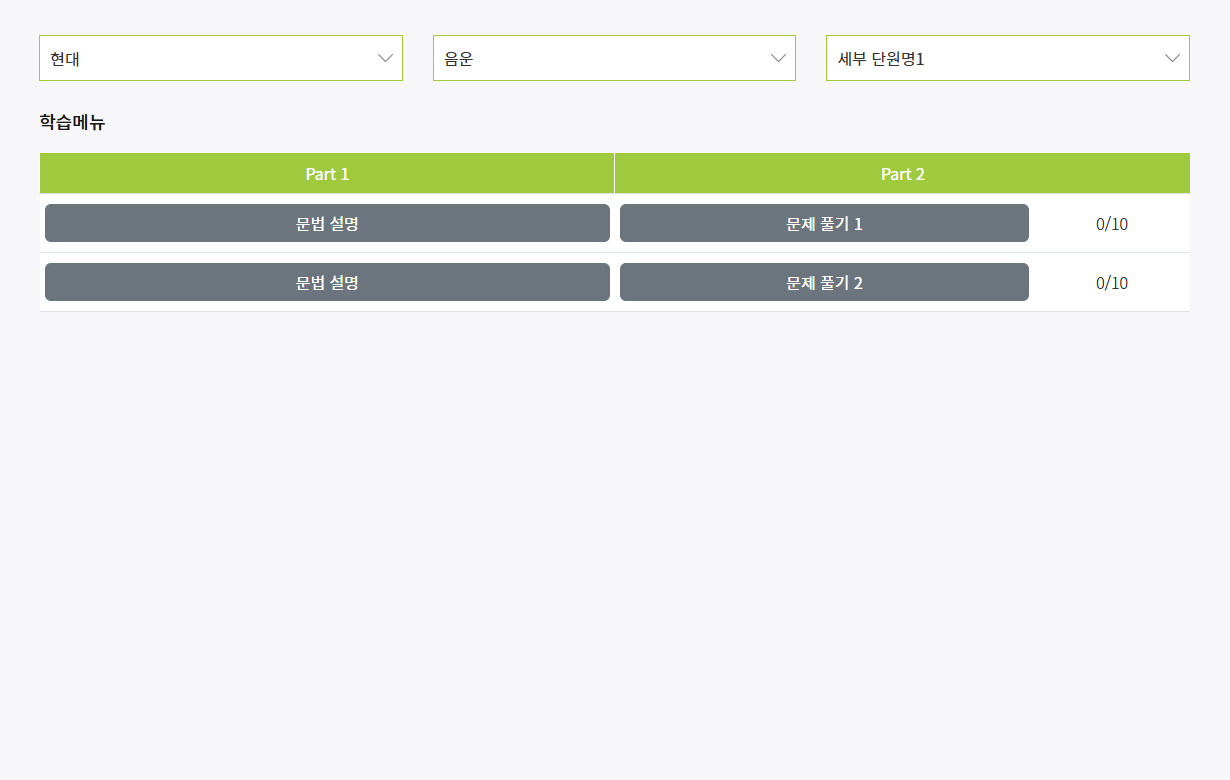Open the 현대 dropdown selector

220,58
